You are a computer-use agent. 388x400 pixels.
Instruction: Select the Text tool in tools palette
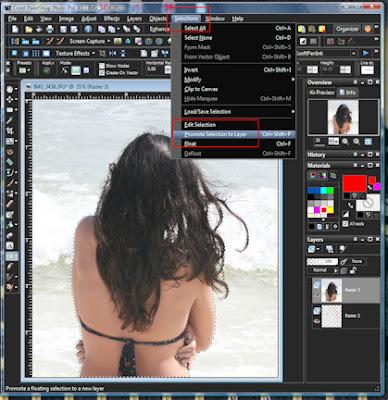coord(10,246)
